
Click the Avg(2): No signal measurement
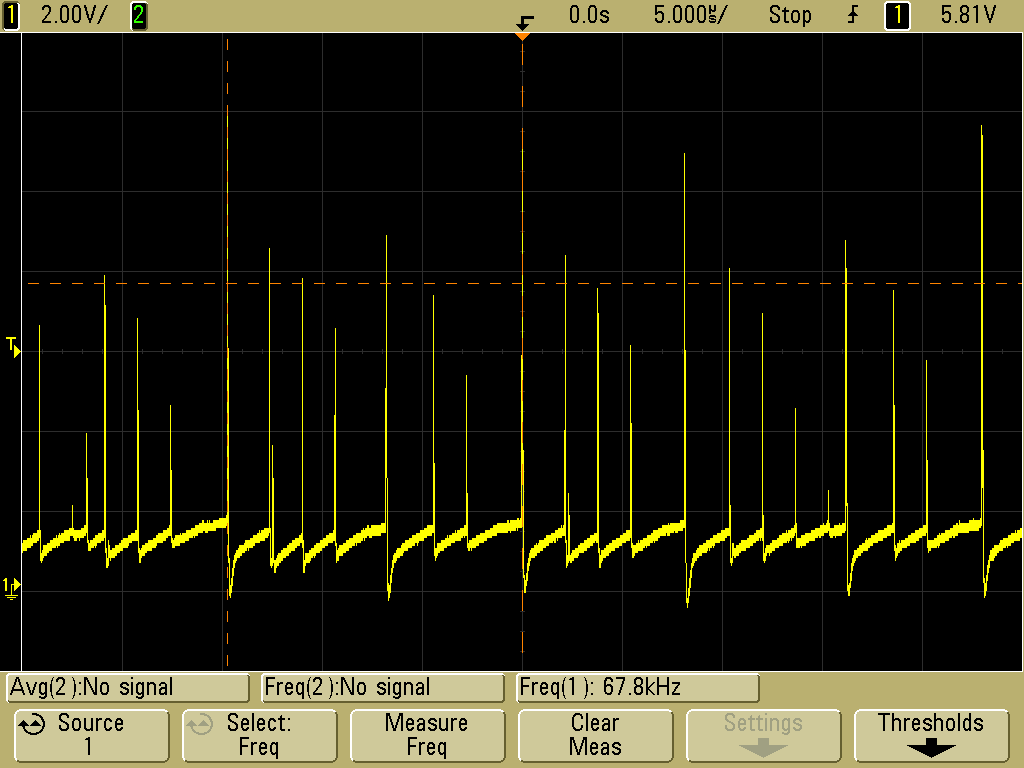128,688
